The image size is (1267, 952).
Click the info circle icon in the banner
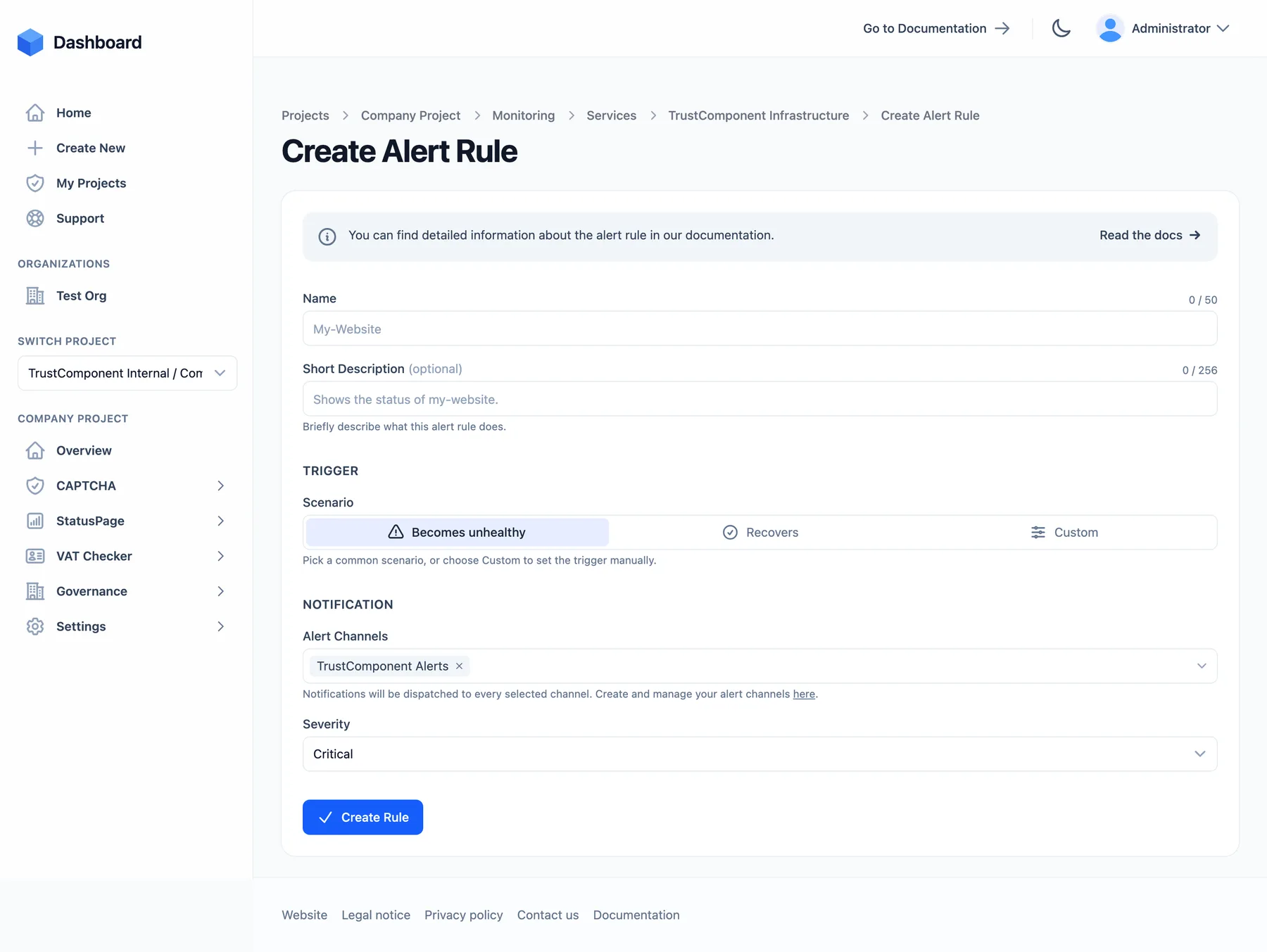[327, 236]
